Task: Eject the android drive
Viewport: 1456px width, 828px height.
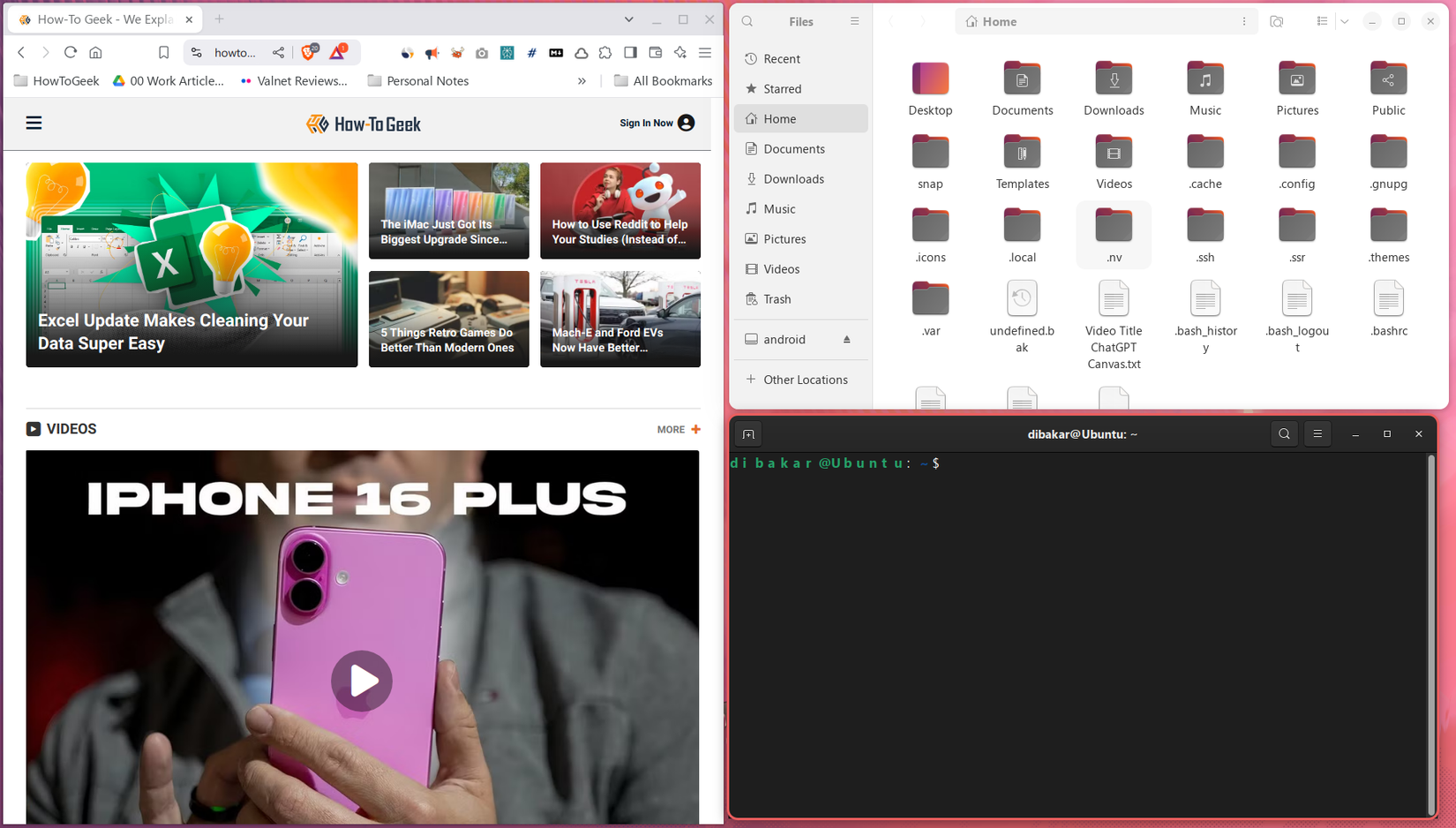Action: (846, 339)
